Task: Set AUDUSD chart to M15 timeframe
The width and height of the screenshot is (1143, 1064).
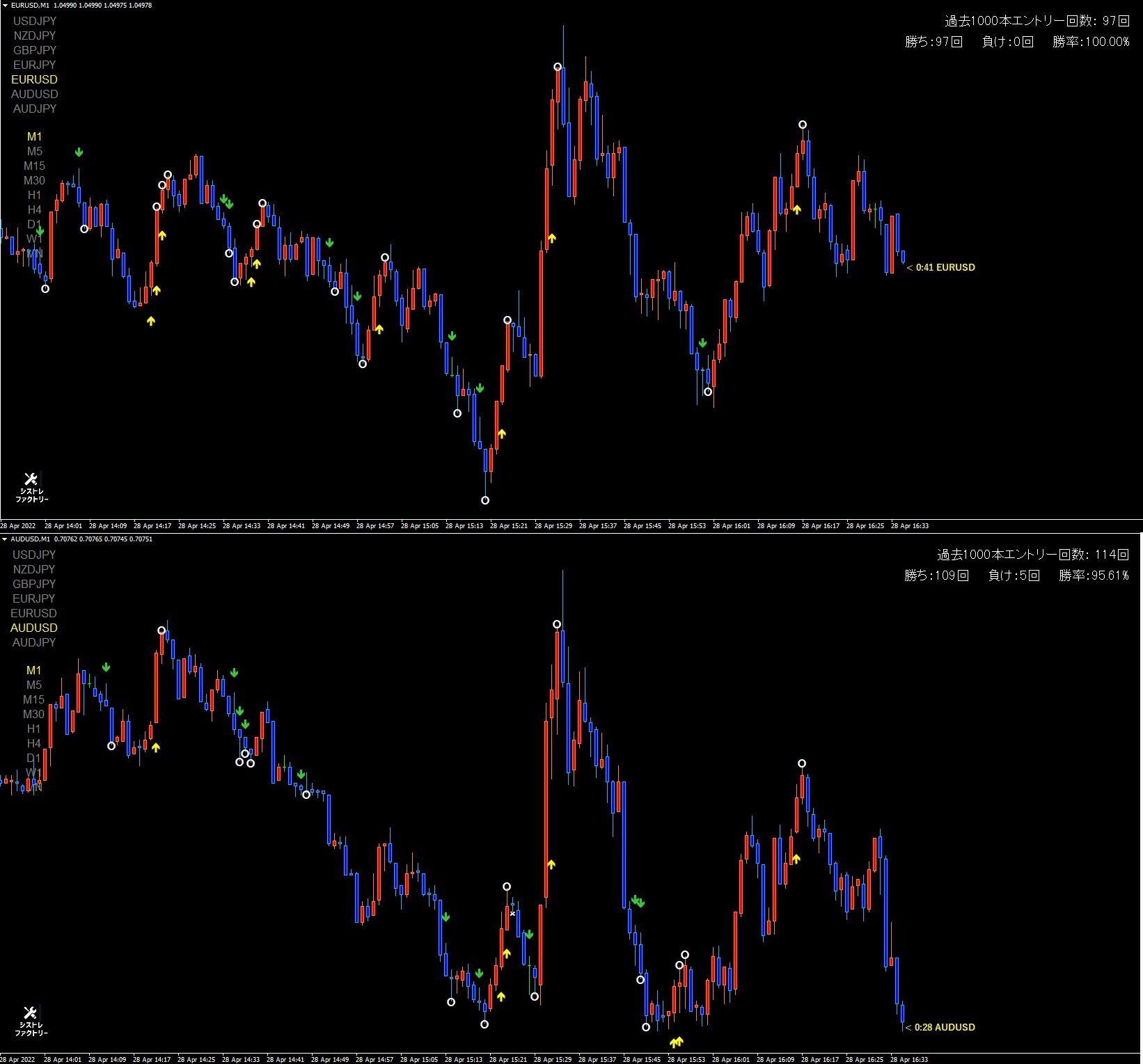Action: [34, 699]
